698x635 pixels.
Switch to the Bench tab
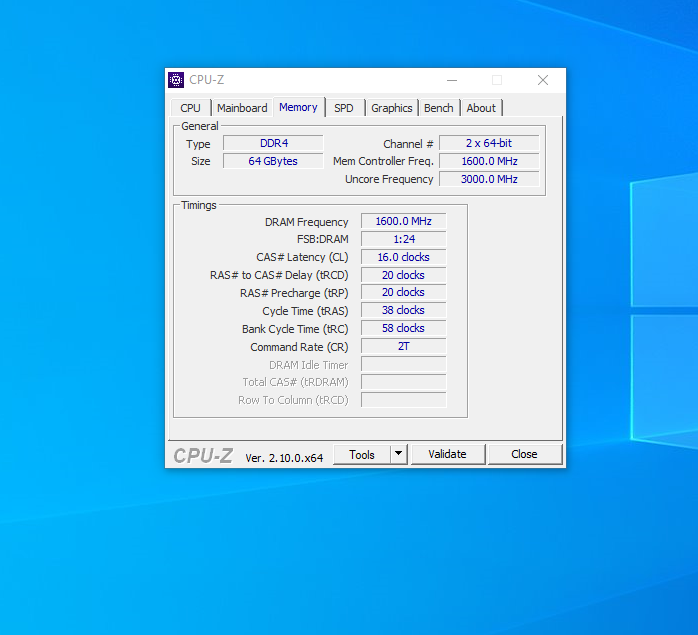point(438,108)
